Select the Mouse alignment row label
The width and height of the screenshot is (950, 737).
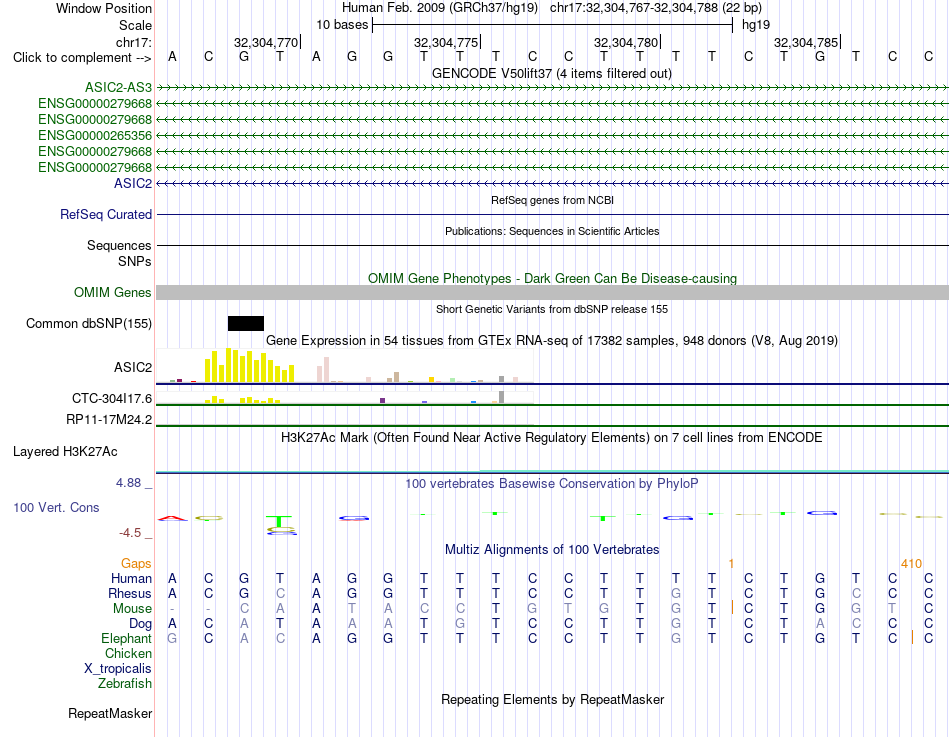coord(132,609)
